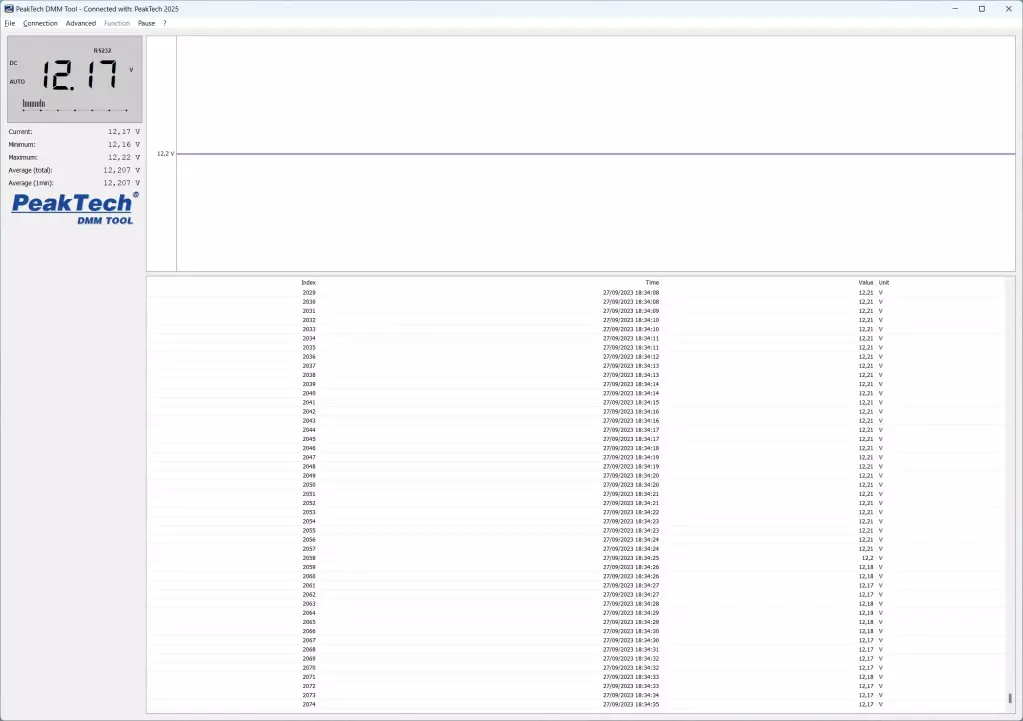Click the Index column header
Image resolution: width=1023 pixels, height=721 pixels.
309,283
